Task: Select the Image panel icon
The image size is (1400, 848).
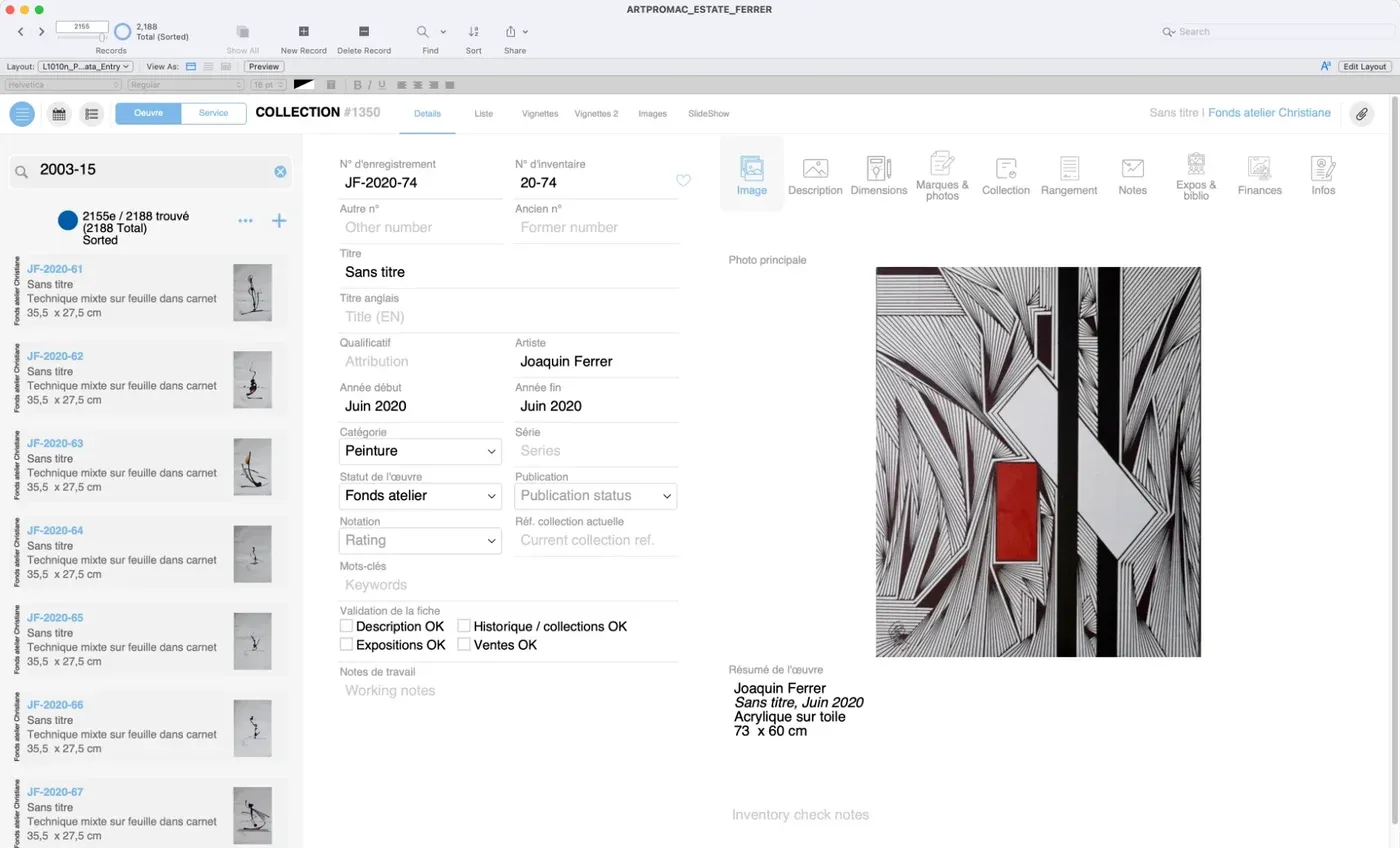Action: 751,175
